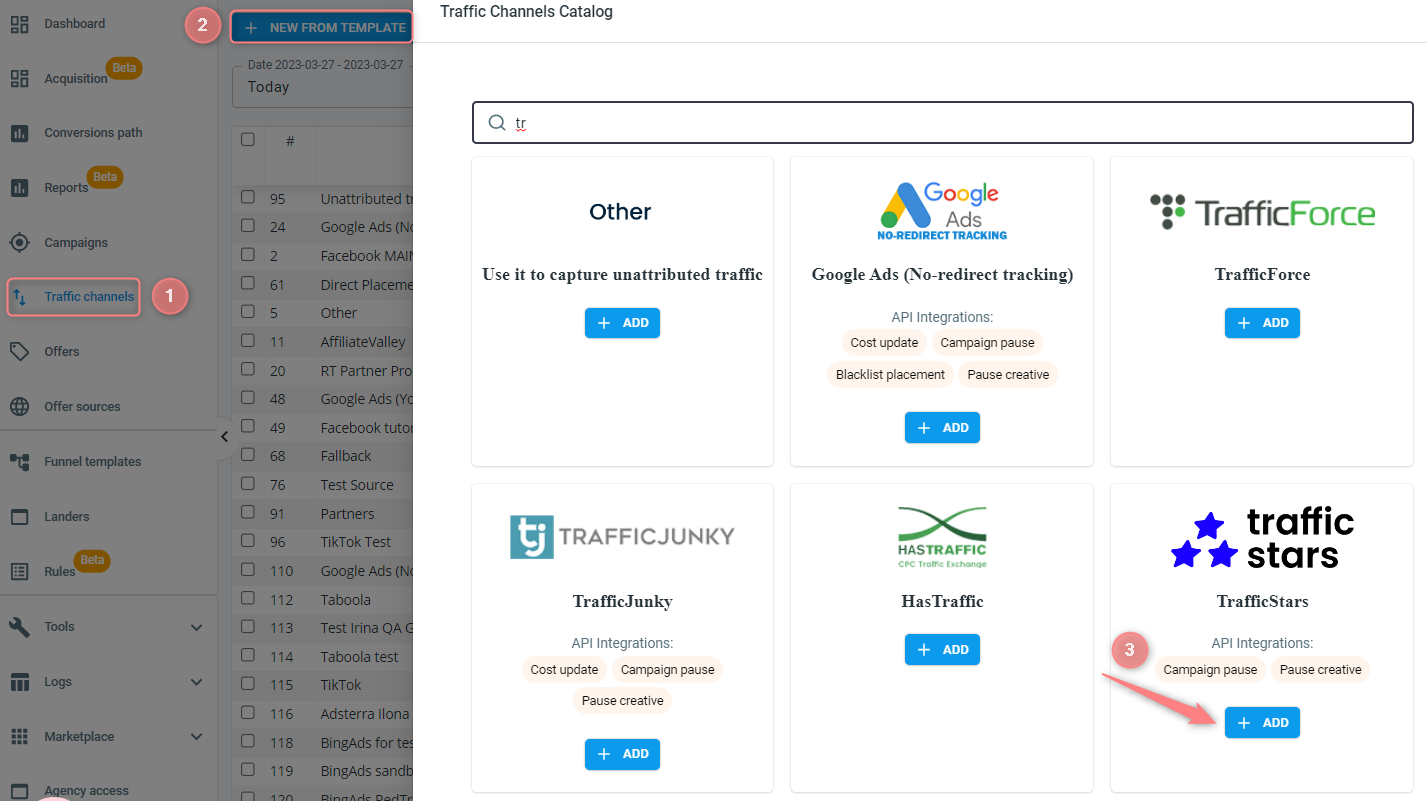The height and width of the screenshot is (801, 1427).
Task: Click the Fallback row text
Action: coord(346,456)
